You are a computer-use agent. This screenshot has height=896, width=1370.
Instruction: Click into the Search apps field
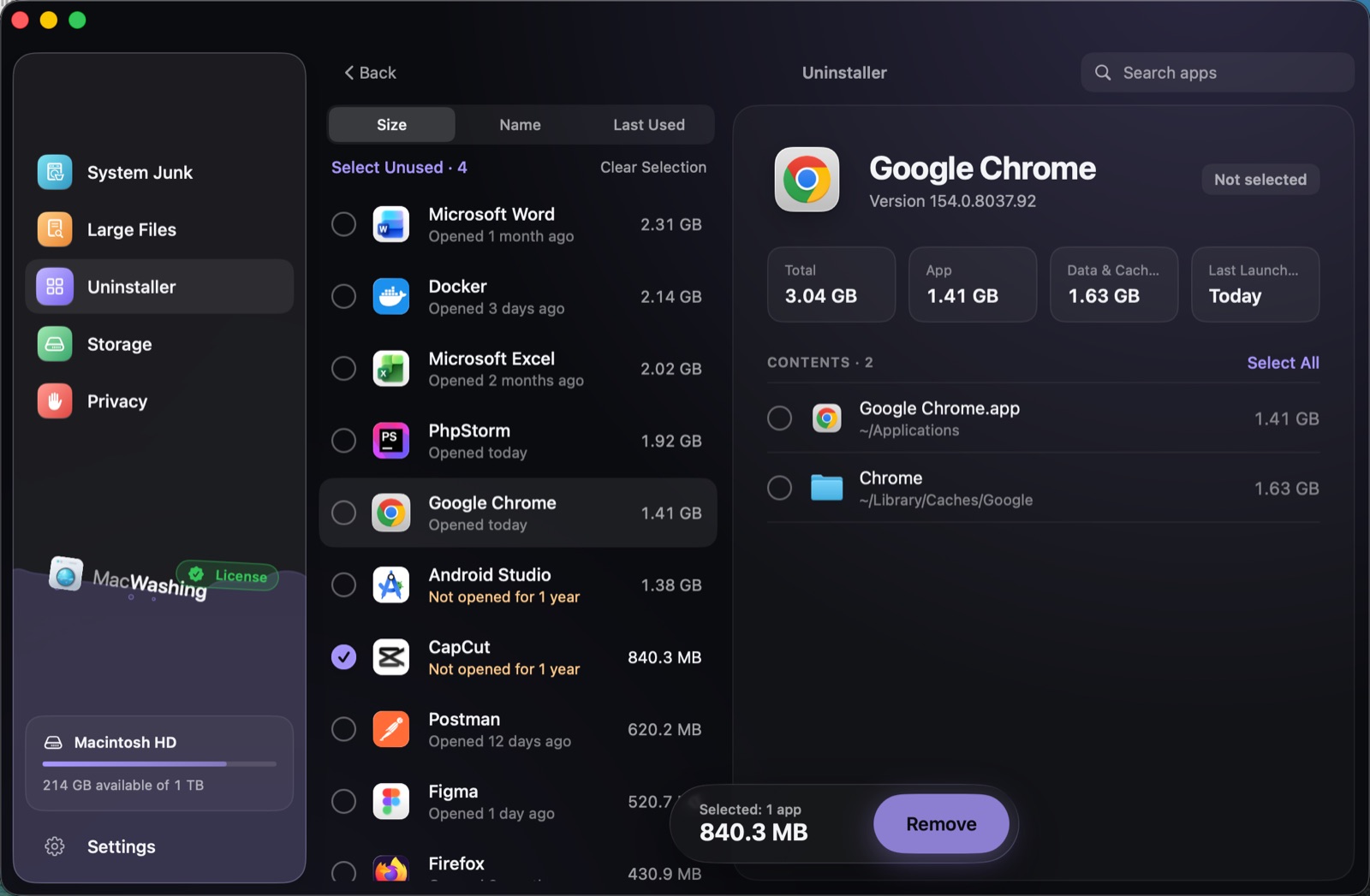[x=1218, y=73]
